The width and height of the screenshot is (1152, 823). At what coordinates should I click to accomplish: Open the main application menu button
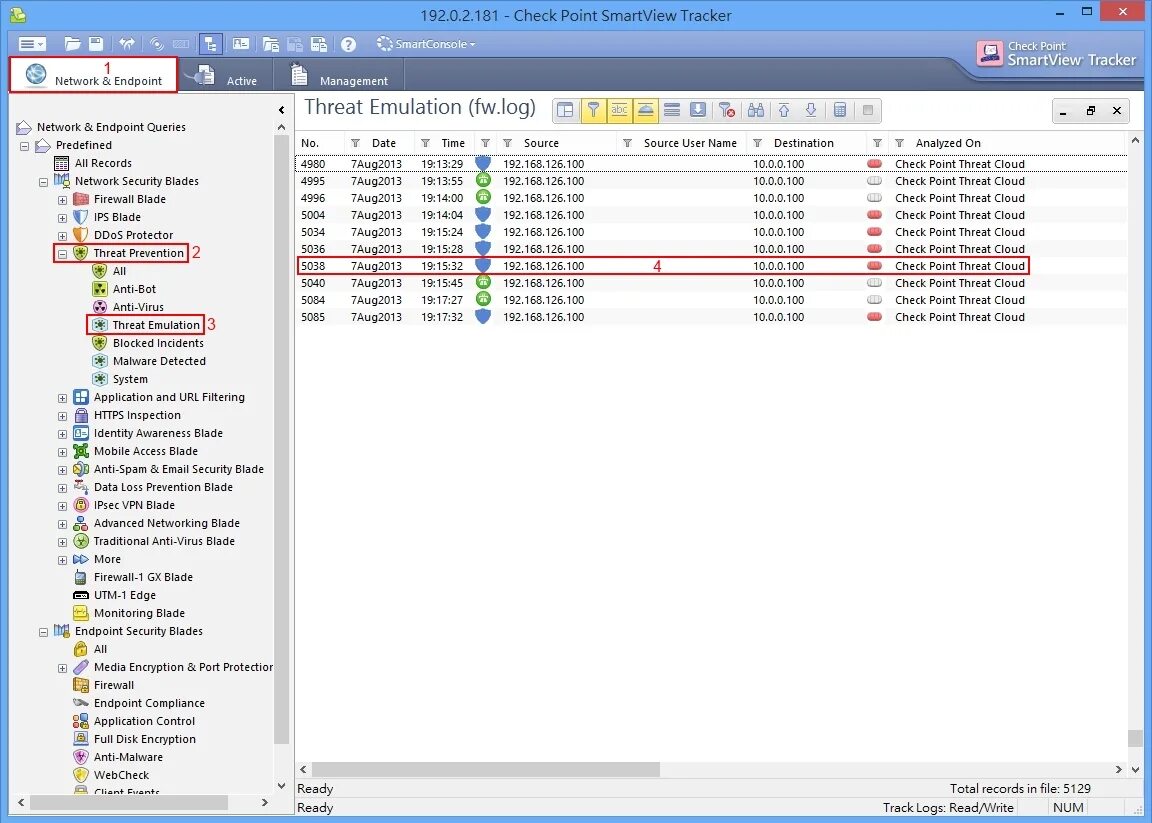click(x=32, y=44)
